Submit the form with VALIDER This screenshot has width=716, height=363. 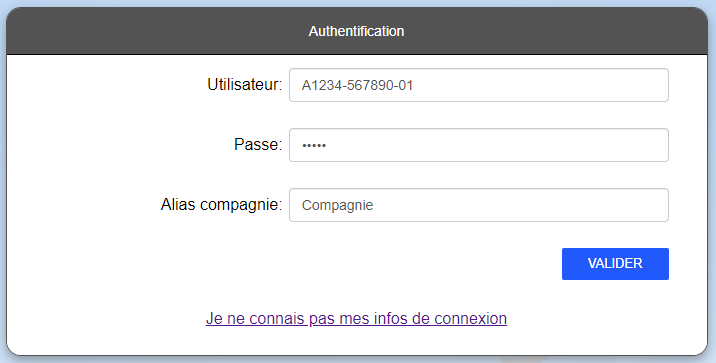(x=615, y=264)
